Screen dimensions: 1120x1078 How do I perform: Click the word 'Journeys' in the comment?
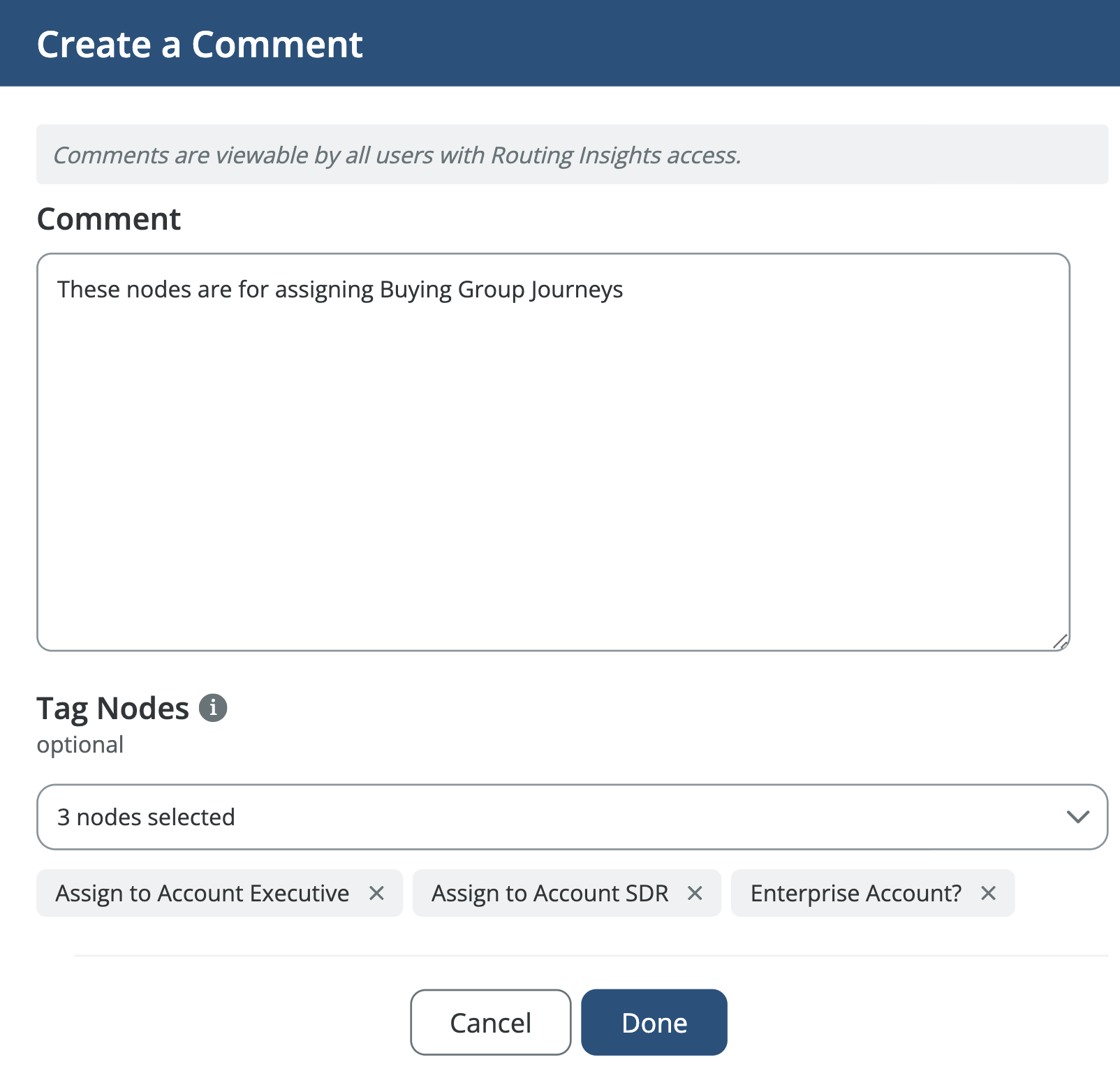[x=577, y=290]
